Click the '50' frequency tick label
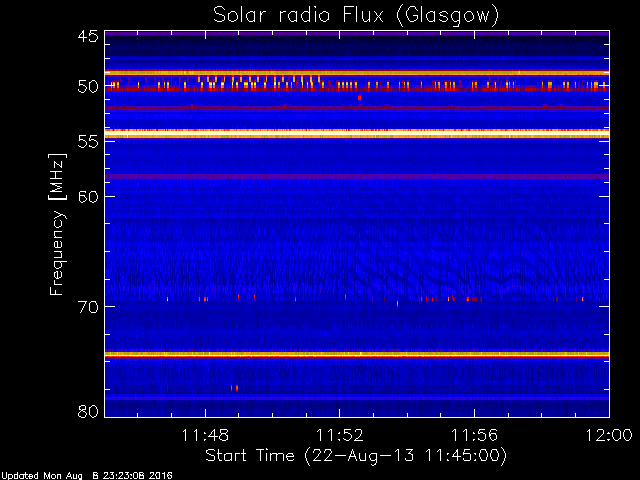Screen dimensions: 640x480 (x=88, y=87)
